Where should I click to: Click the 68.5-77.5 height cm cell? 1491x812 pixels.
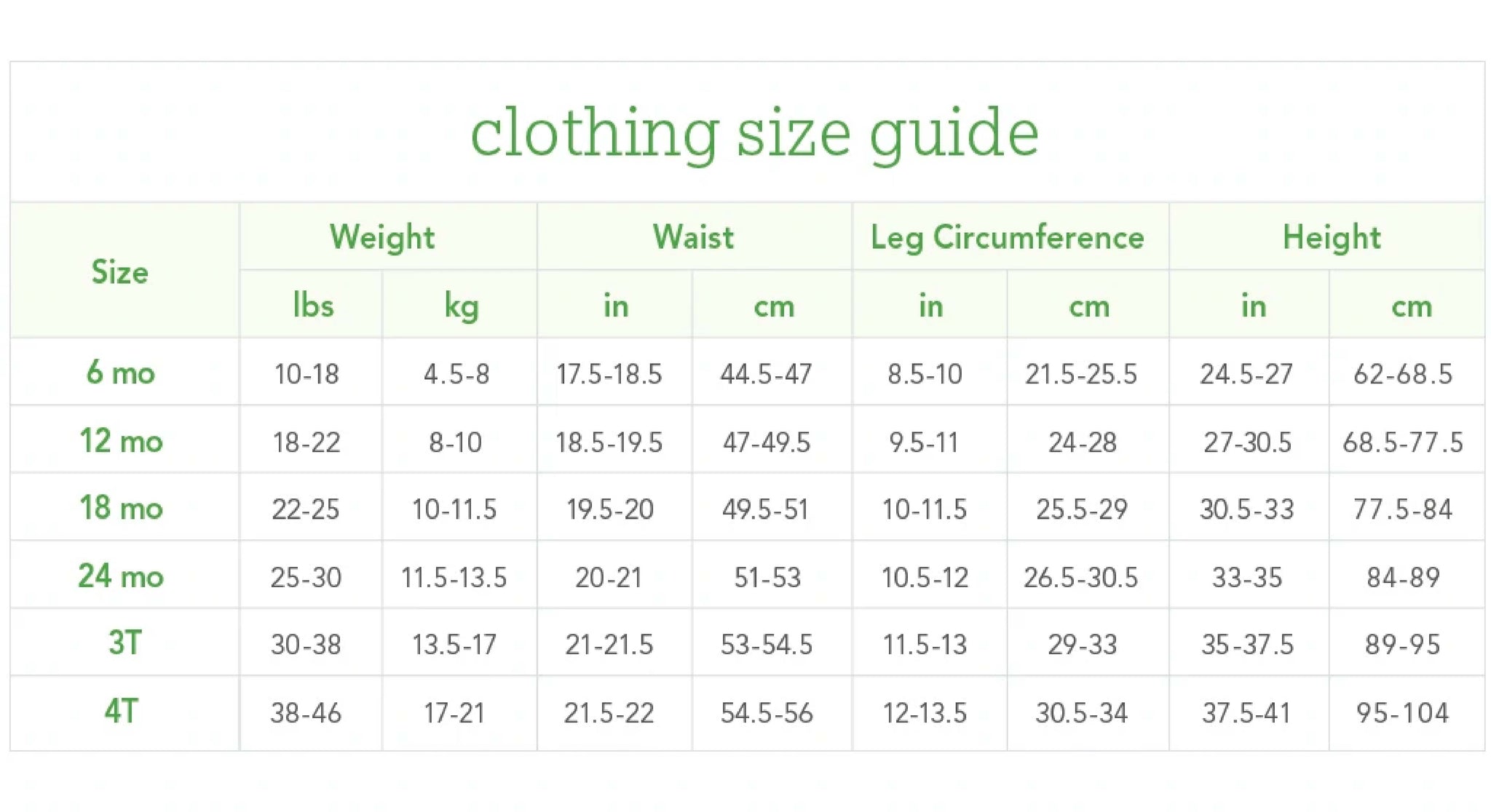point(1403,442)
